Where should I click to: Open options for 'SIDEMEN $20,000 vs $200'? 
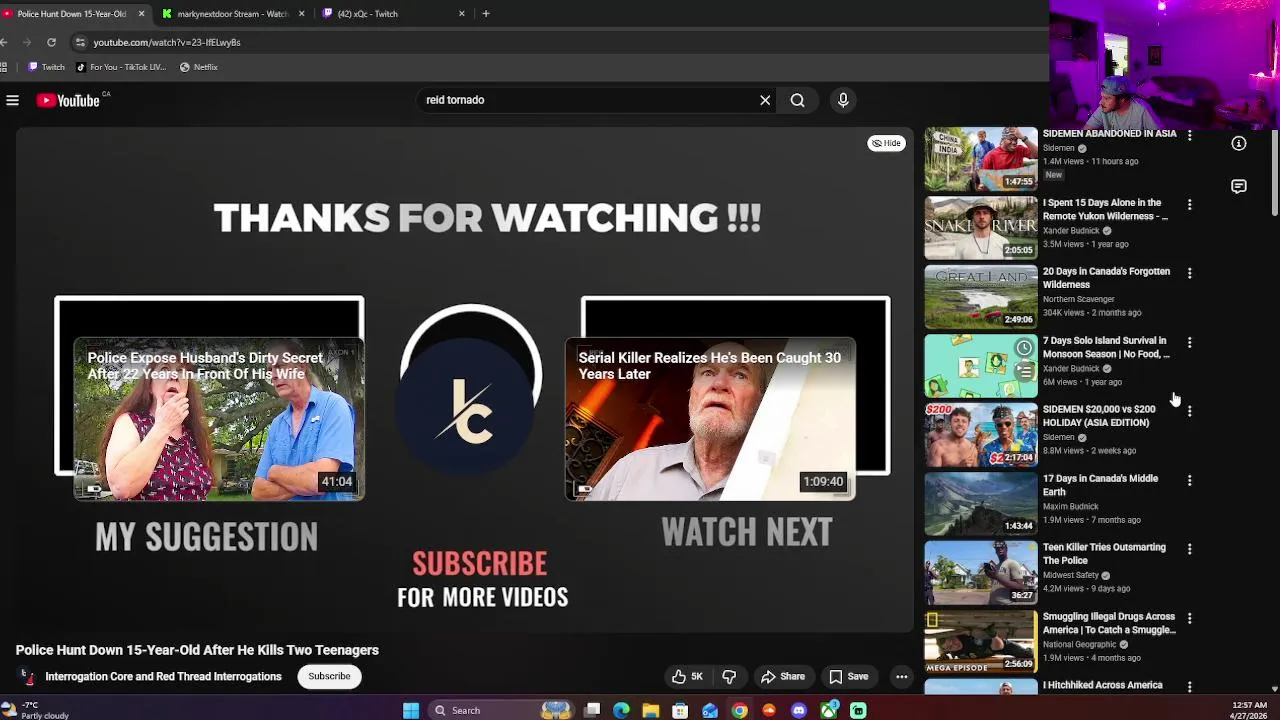[x=1189, y=411]
